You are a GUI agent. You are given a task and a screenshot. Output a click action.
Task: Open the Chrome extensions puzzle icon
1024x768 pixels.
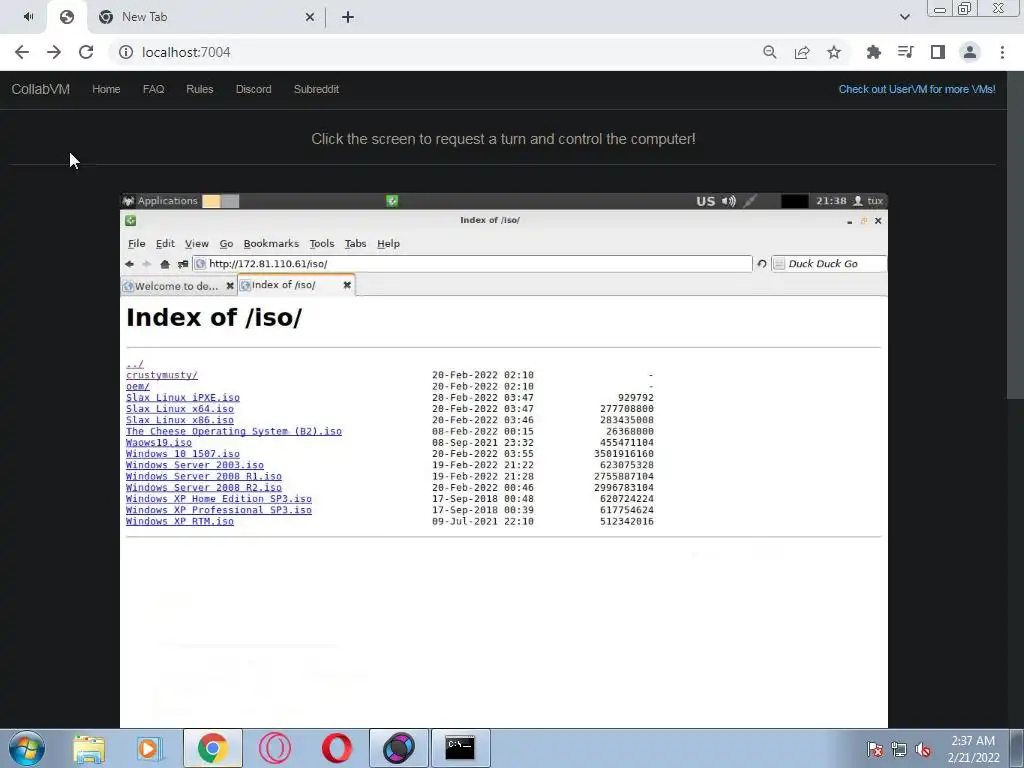[x=873, y=52]
